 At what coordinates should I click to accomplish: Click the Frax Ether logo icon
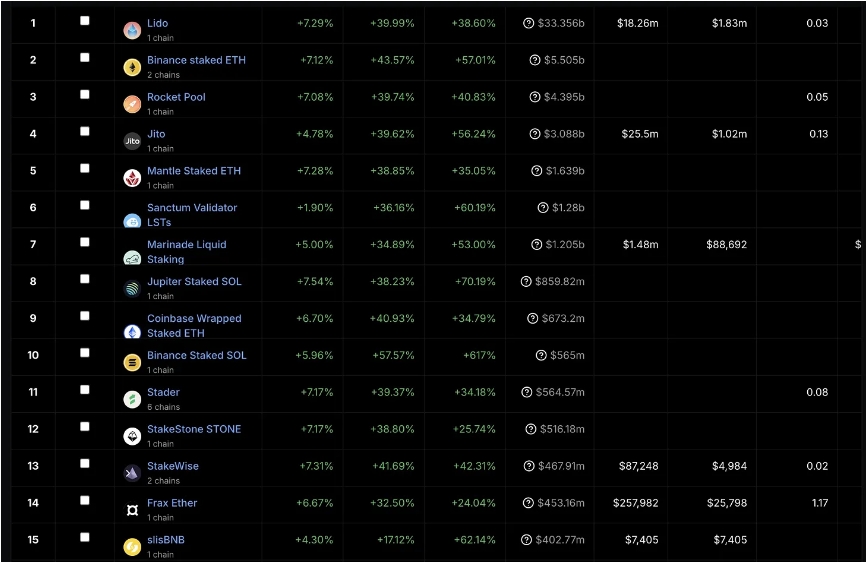point(132,511)
